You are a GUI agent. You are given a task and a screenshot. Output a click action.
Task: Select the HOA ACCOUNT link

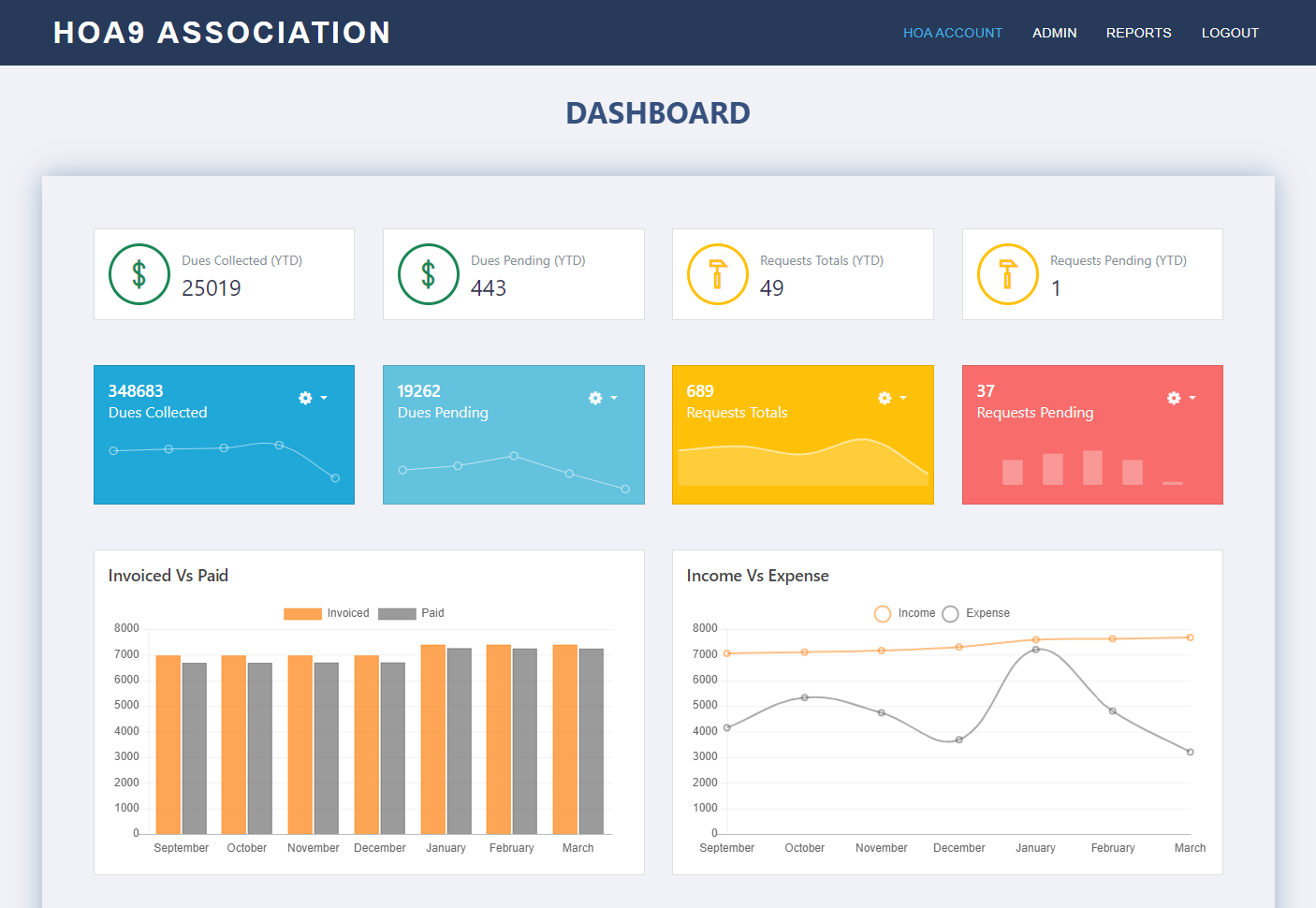tap(953, 33)
